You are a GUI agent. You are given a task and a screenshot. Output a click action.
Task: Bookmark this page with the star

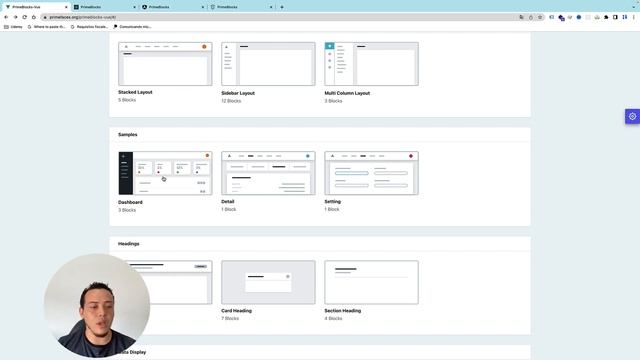540,17
